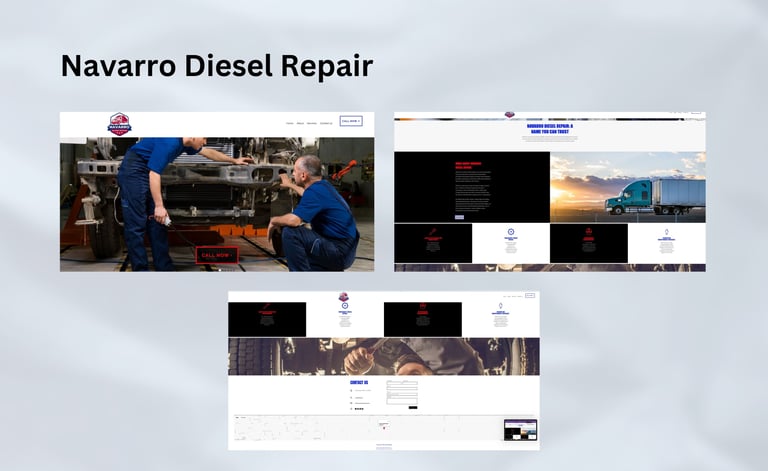Click the first contact form input field
768x471 pixels.
pos(394,382)
